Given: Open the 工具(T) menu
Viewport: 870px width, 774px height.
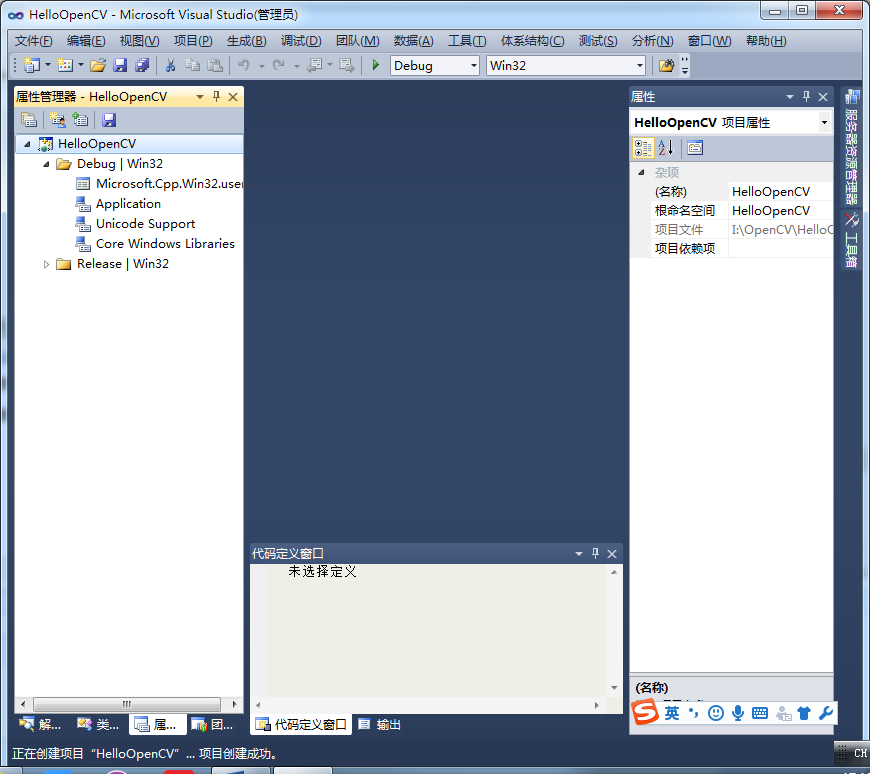Looking at the screenshot, I should [467, 41].
